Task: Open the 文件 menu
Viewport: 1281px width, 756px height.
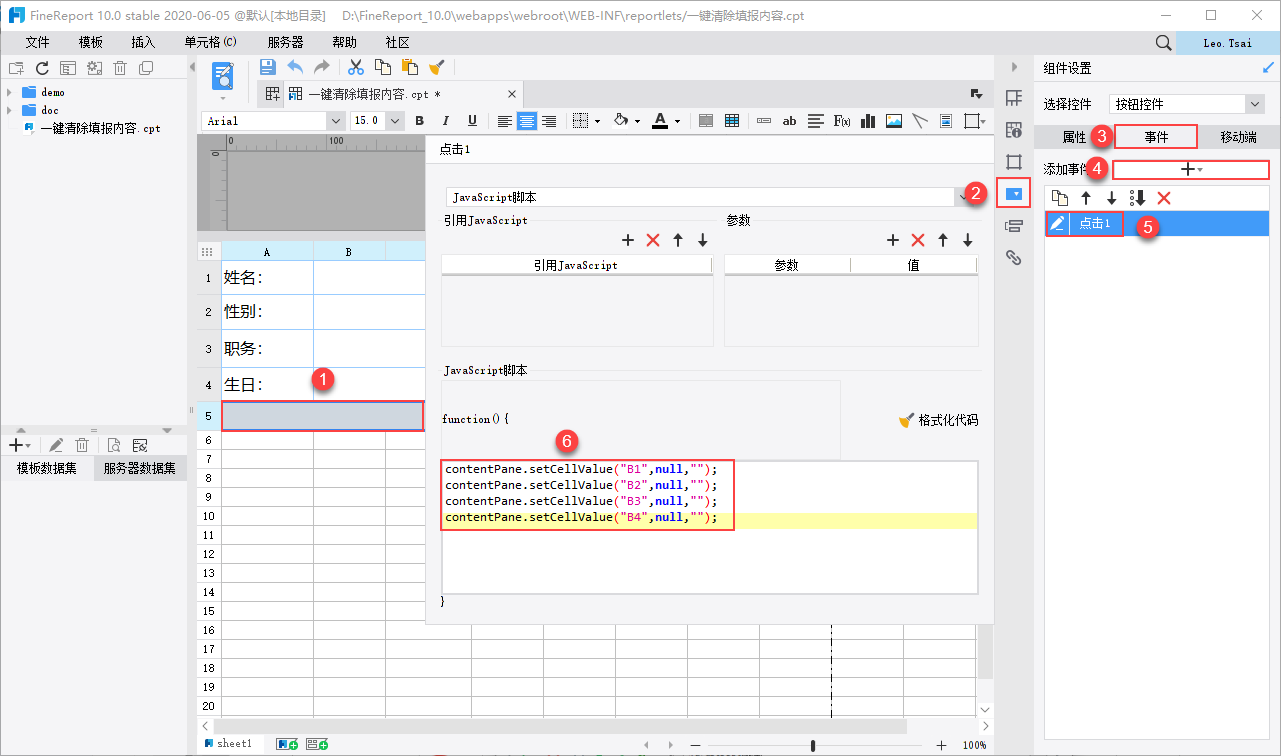Action: coord(37,43)
